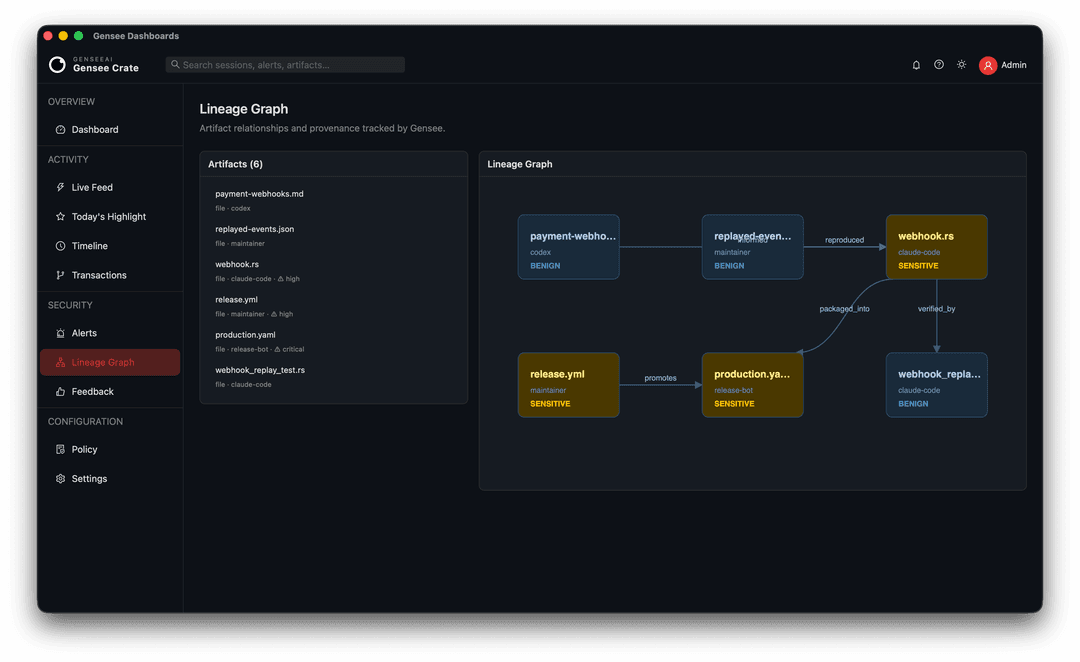The image size is (1080, 662).
Task: Click the webhook.rs graph node
Action: coord(936,247)
